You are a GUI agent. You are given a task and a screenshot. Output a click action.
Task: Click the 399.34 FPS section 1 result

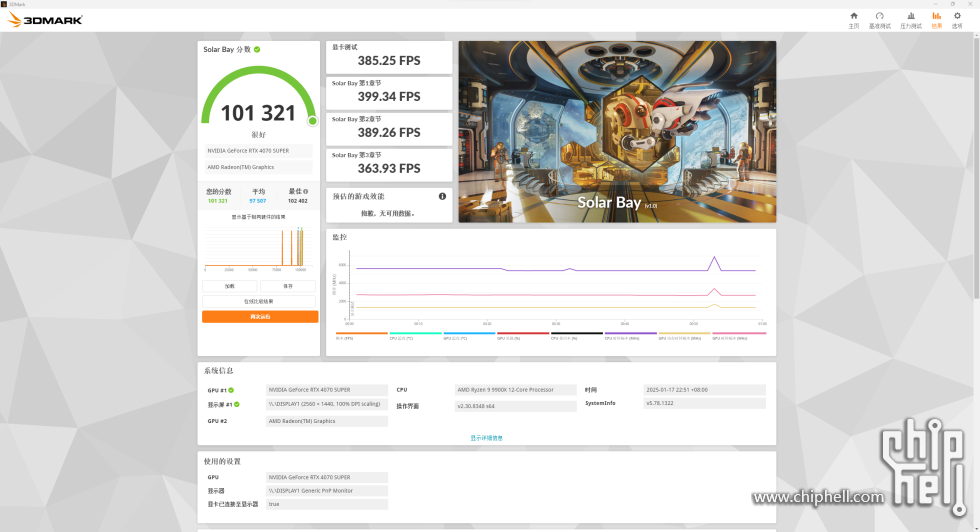[x=389, y=97]
